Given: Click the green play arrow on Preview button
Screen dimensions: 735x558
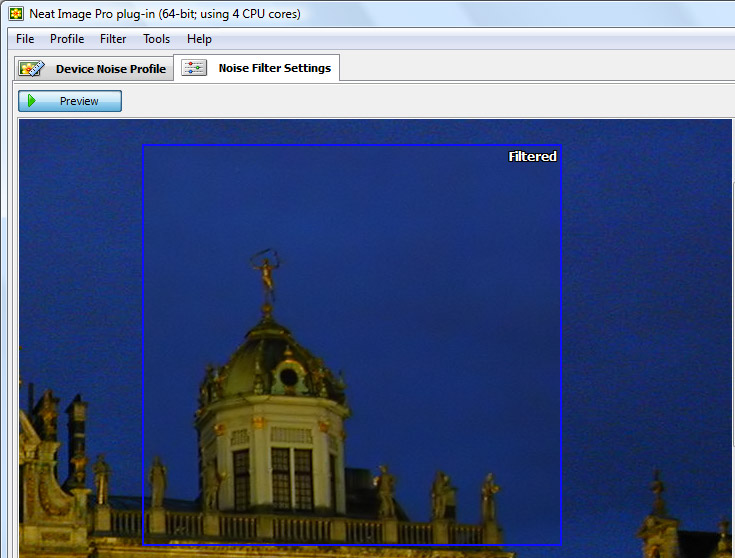Looking at the screenshot, I should pos(32,101).
